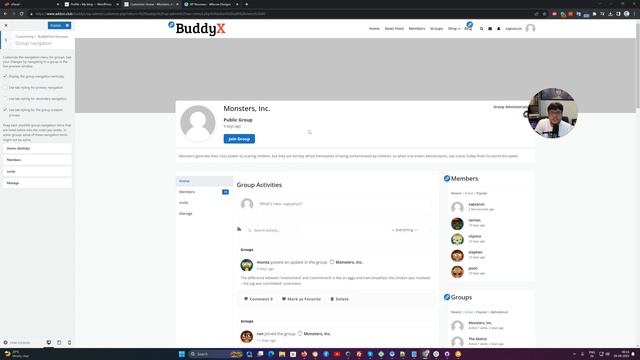Open Groups in the header menu
640x360 pixels.
436,29
